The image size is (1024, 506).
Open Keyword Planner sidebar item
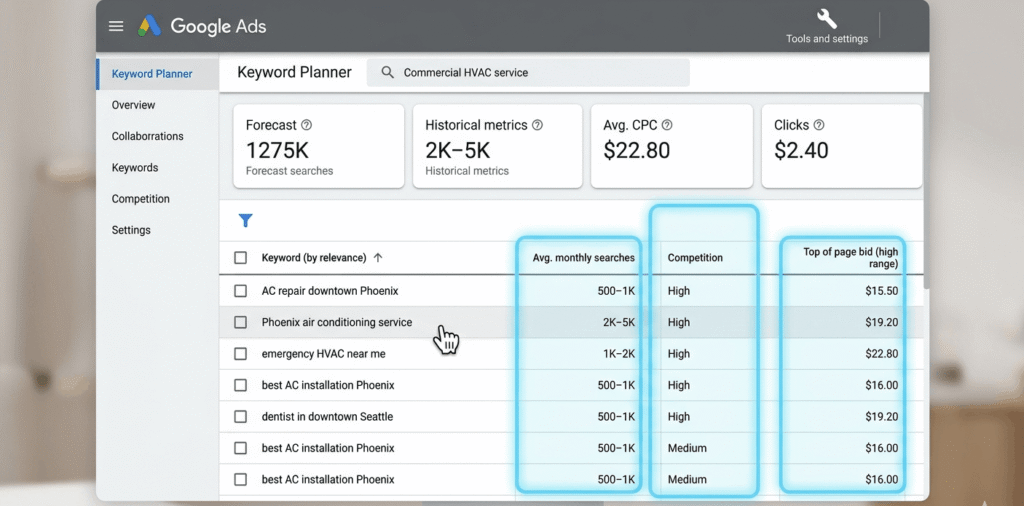tap(157, 74)
